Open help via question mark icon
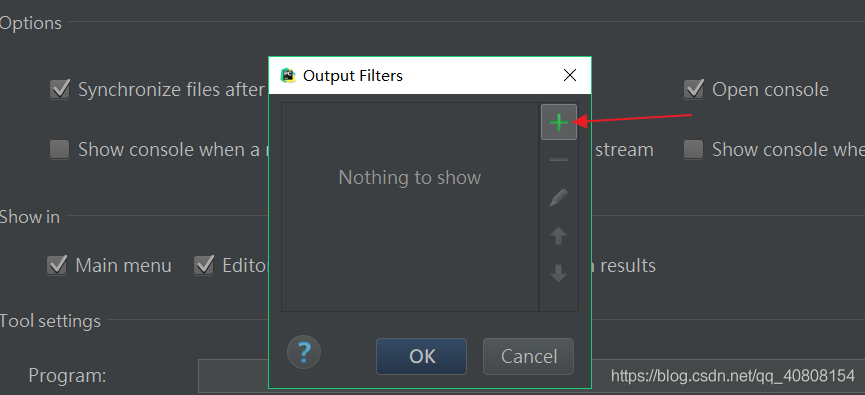The image size is (865, 395). [x=304, y=352]
